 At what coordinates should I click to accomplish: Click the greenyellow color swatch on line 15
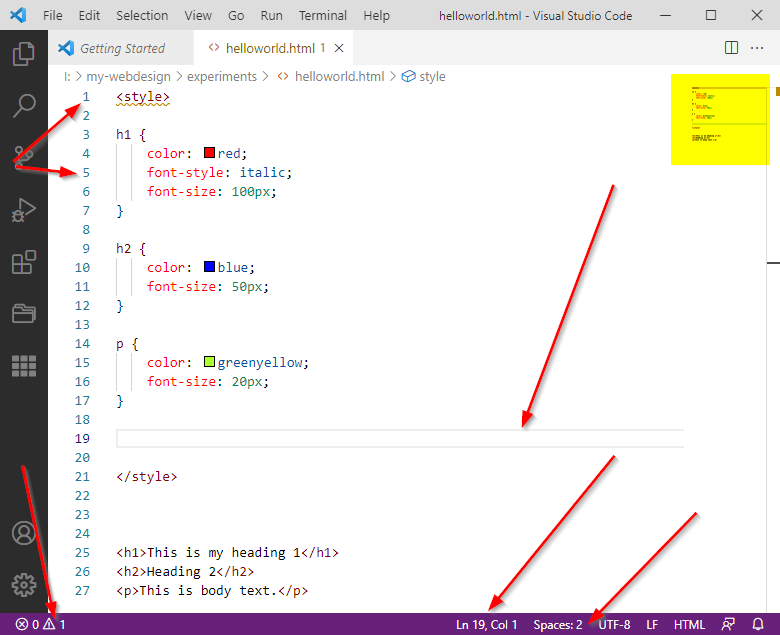(x=209, y=362)
